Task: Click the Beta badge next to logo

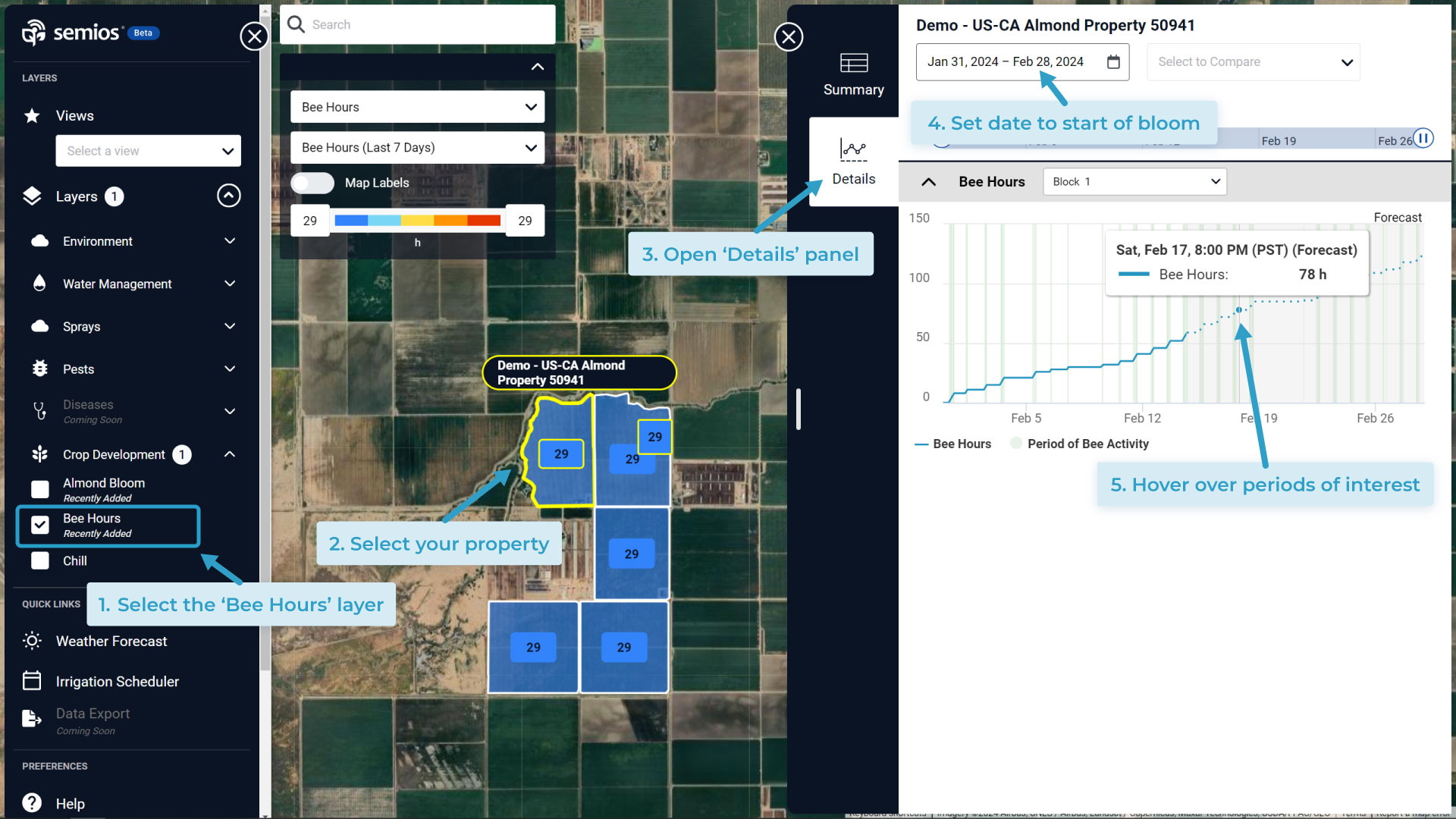Action: tap(143, 33)
